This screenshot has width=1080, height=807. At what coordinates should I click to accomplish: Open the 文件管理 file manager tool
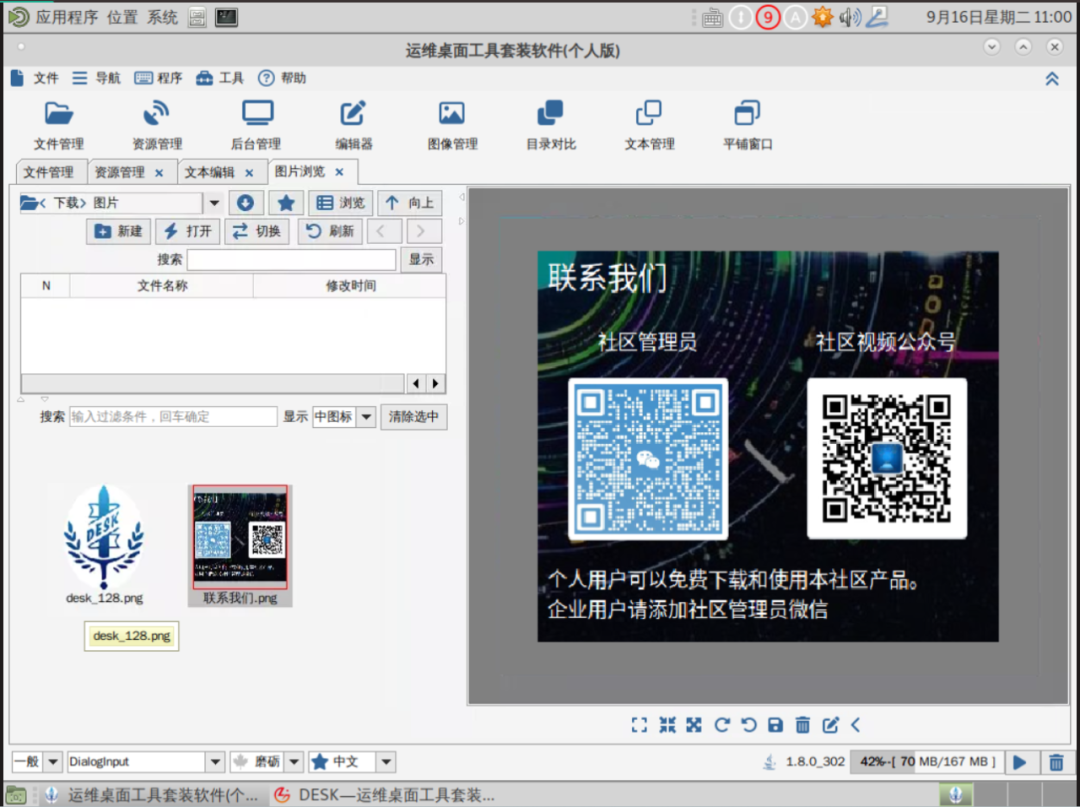click(59, 125)
